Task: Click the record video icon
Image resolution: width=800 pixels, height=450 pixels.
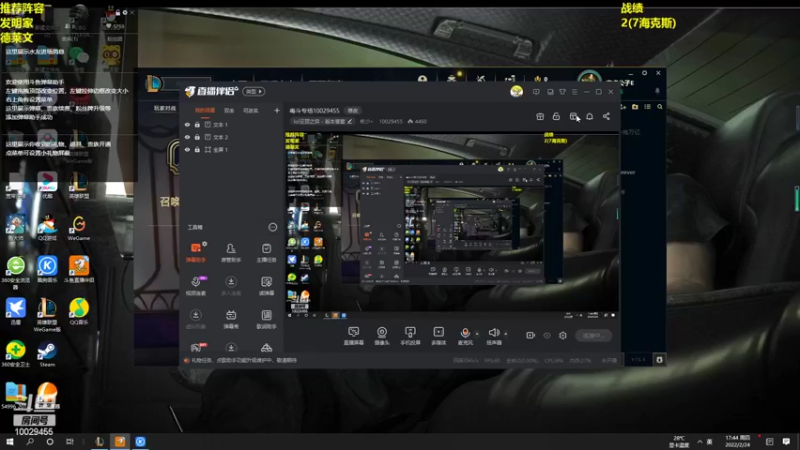Action: click(531, 335)
